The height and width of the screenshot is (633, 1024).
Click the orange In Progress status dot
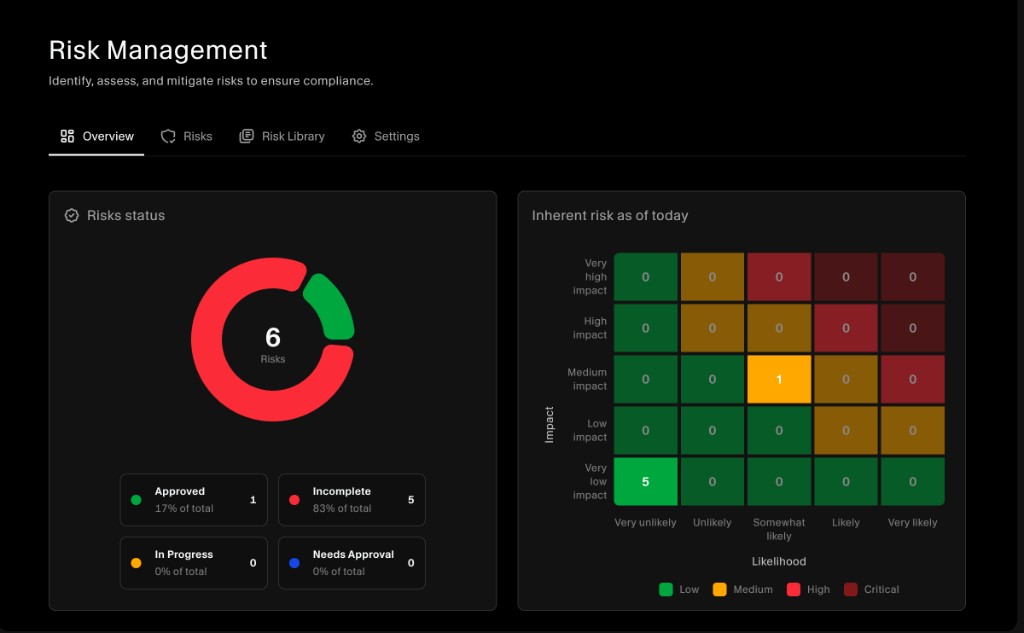136,563
